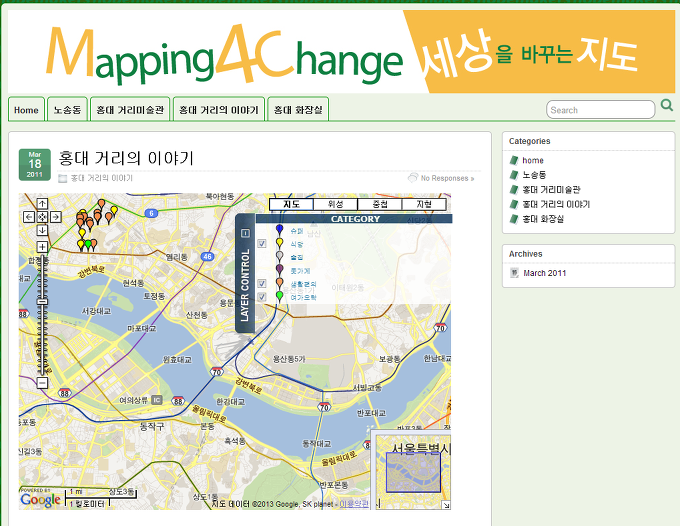Screen dimensions: 680x526
Task: Open the 이용약관 terms link on map
Action: (x=354, y=504)
